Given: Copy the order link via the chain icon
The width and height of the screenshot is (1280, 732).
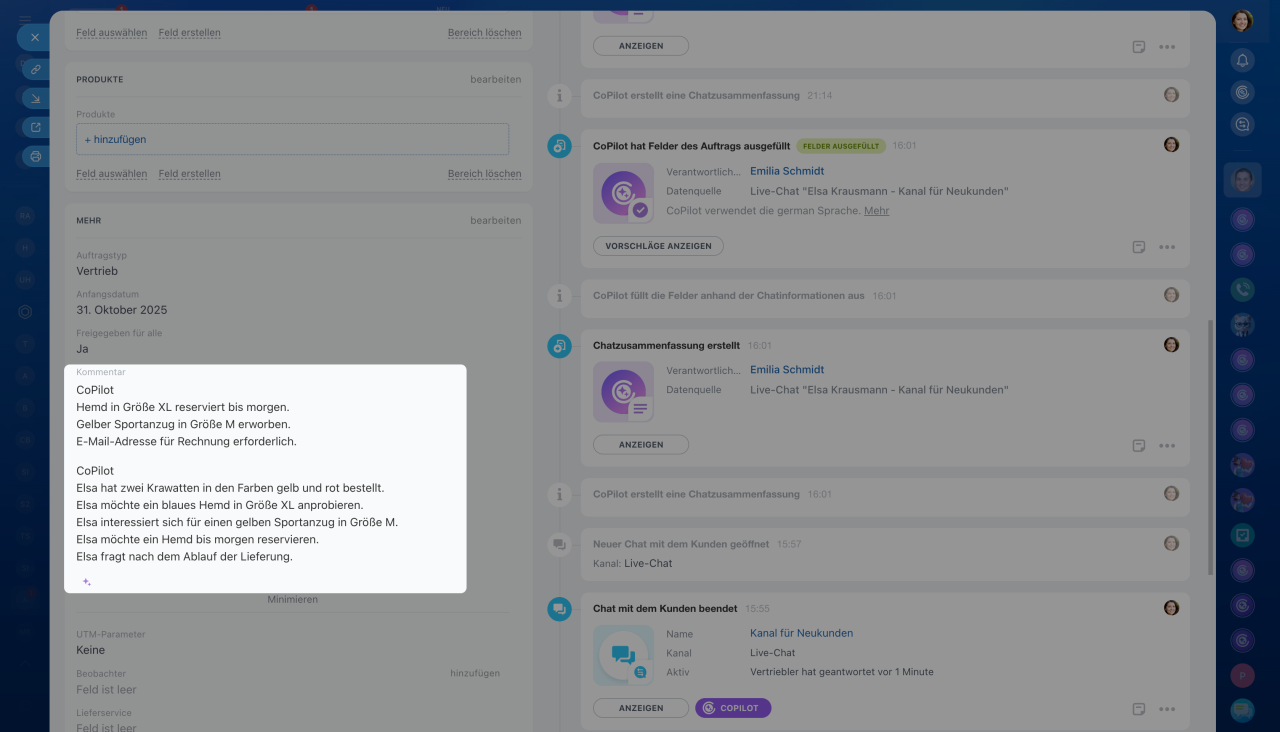Looking at the screenshot, I should click(36, 69).
